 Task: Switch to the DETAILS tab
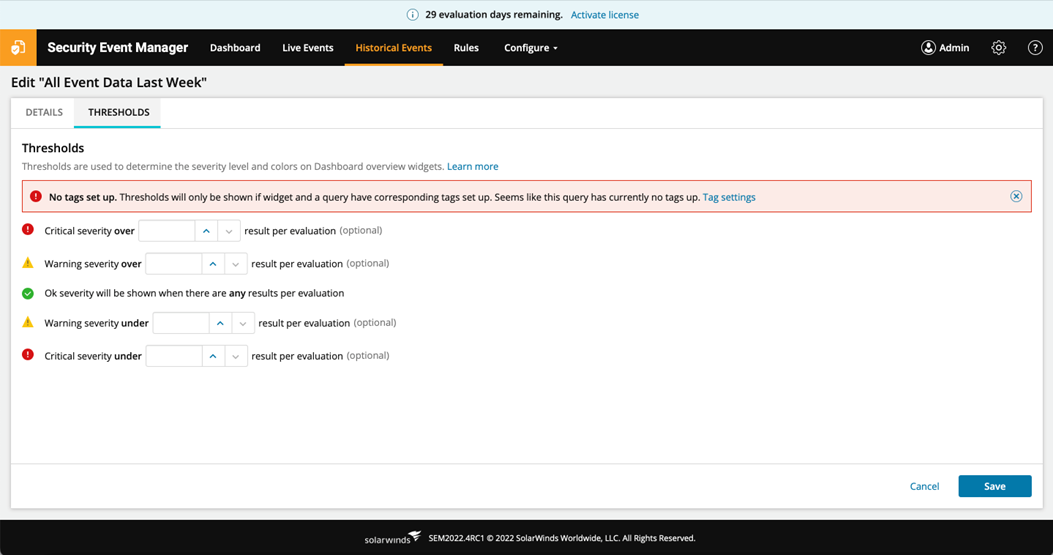(44, 112)
